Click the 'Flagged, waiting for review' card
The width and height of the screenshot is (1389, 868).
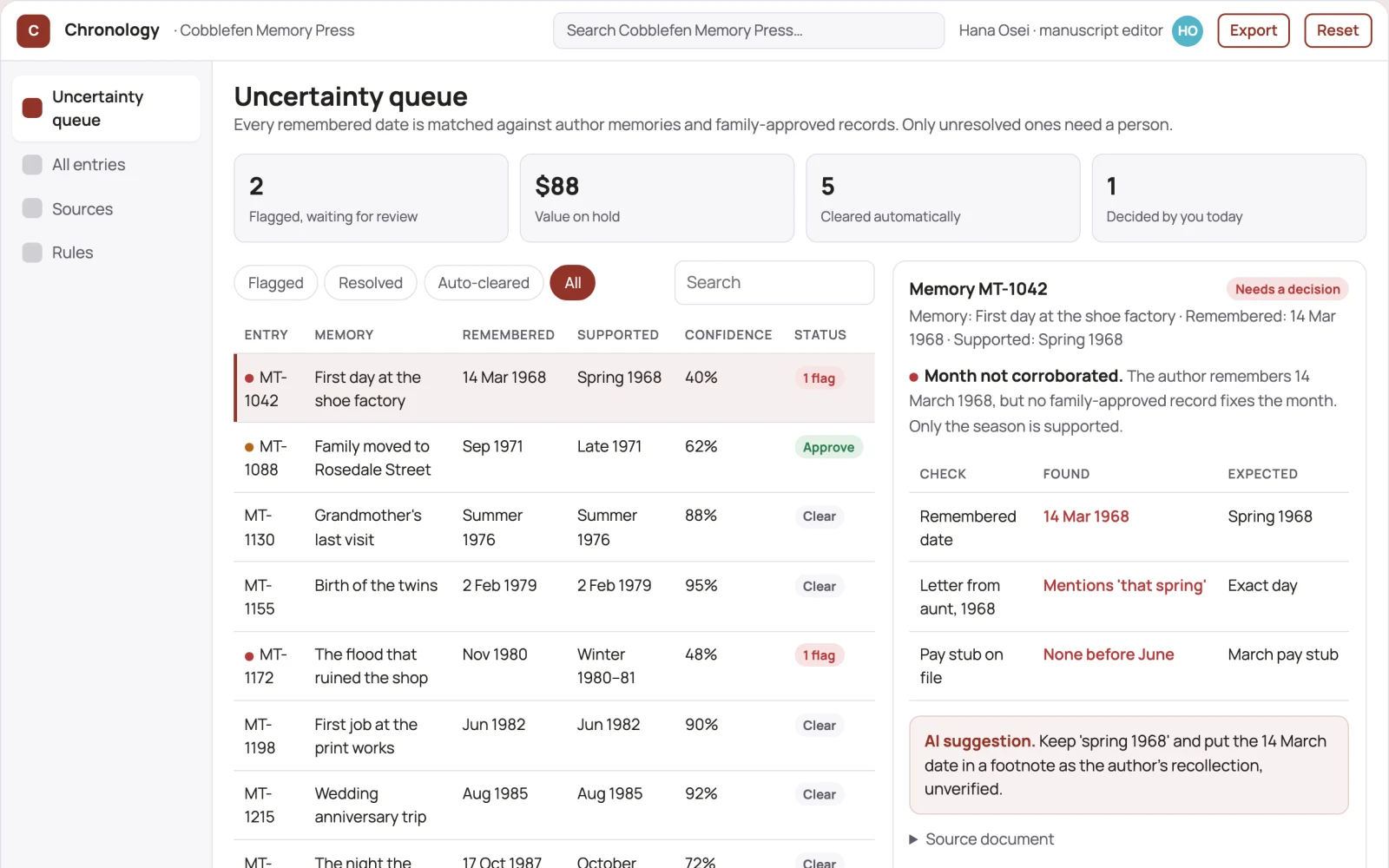click(371, 198)
